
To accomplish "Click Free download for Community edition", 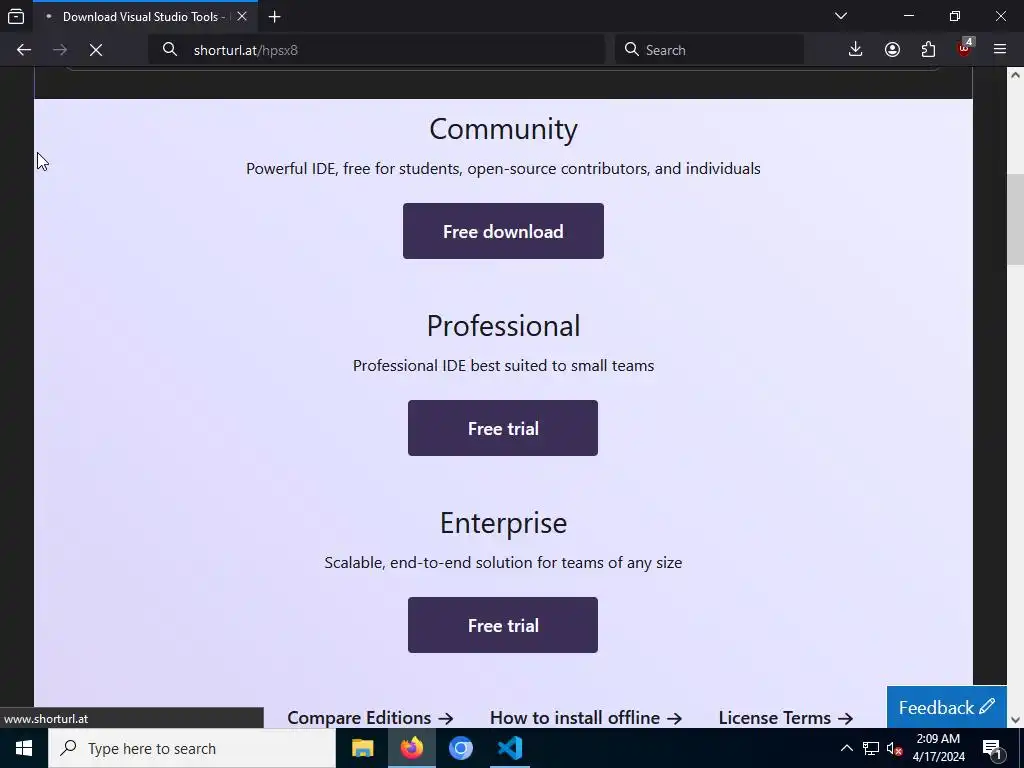I will (x=503, y=231).
